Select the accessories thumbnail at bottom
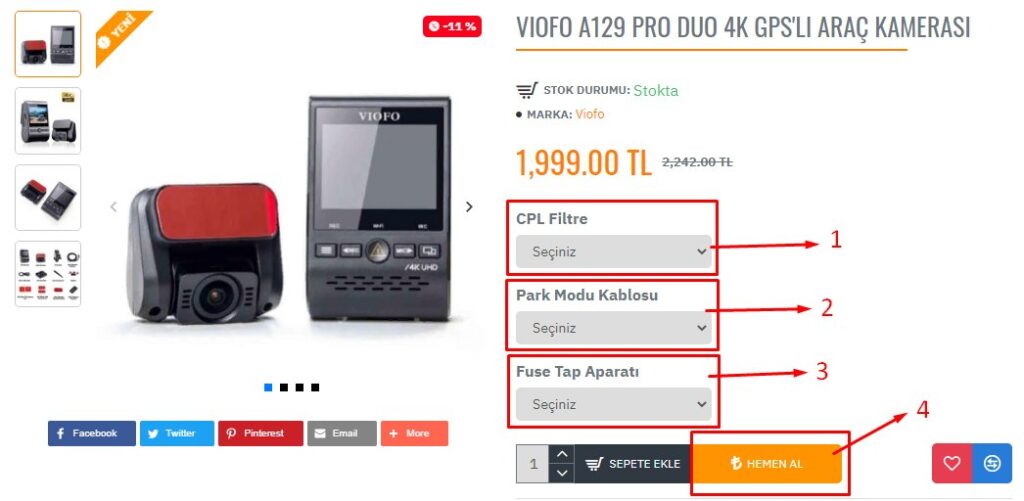1024x501 pixels. coord(48,274)
